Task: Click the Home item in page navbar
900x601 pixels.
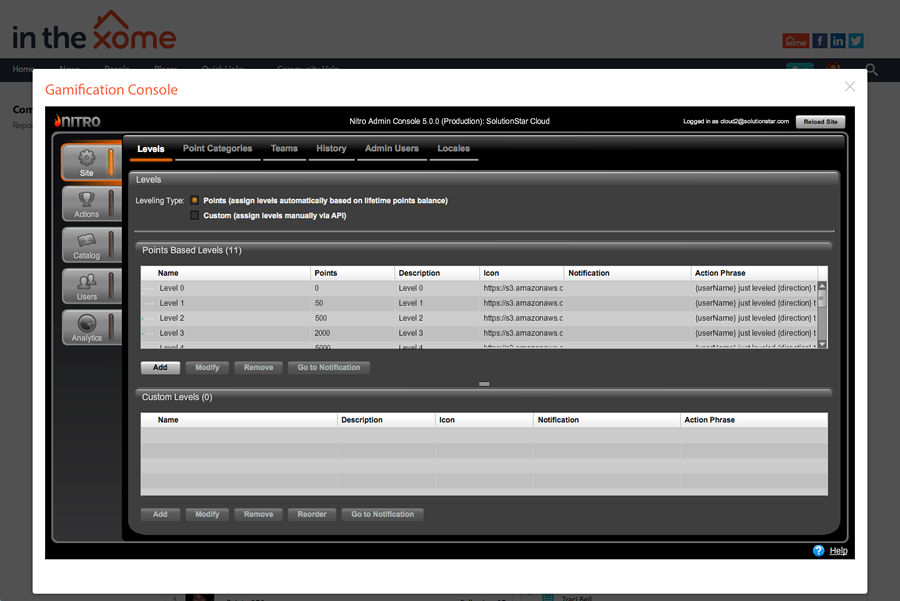Action: click(22, 69)
